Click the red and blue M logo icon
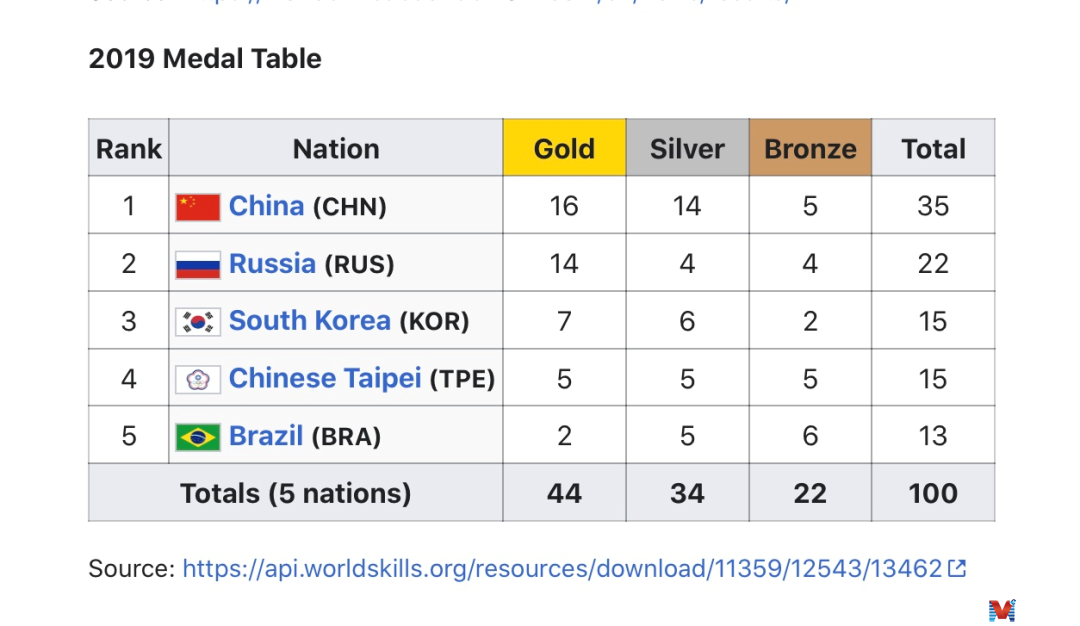 (1001, 609)
